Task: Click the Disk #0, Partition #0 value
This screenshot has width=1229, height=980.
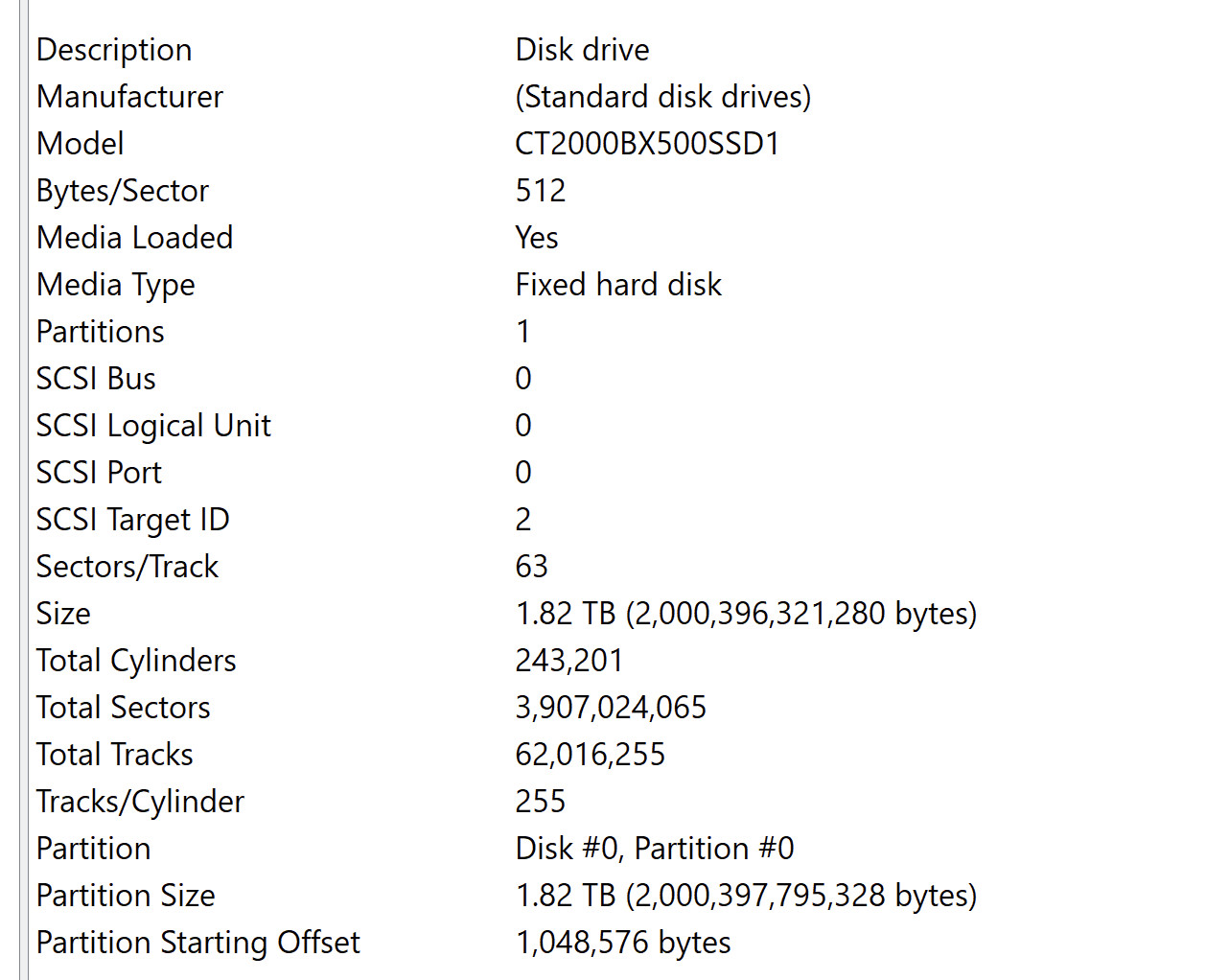Action: pyautogui.click(x=655, y=849)
